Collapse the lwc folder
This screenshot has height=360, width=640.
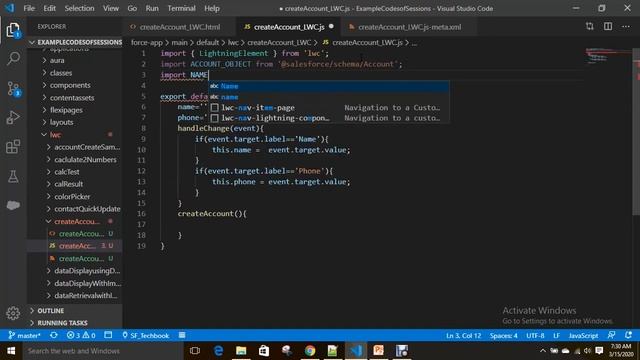[x=56, y=135]
